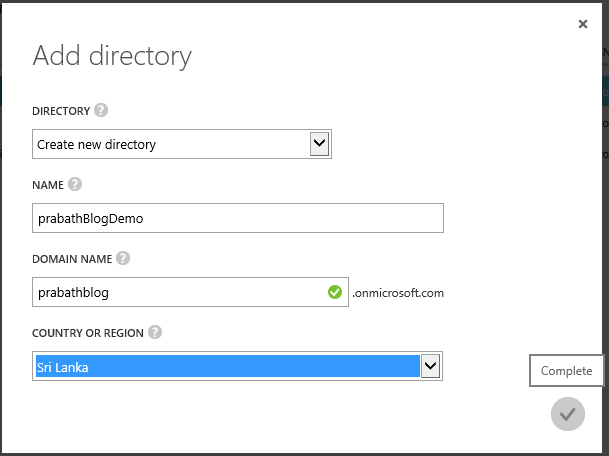This screenshot has width=609, height=456.
Task: Click the green domain validation checkmark
Action: (334, 293)
